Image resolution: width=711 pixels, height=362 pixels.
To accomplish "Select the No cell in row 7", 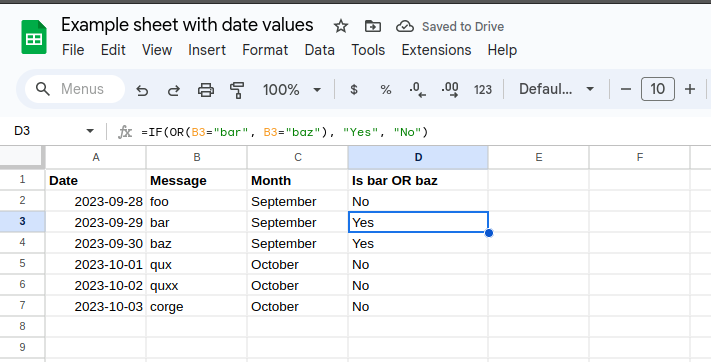I will [x=418, y=307].
